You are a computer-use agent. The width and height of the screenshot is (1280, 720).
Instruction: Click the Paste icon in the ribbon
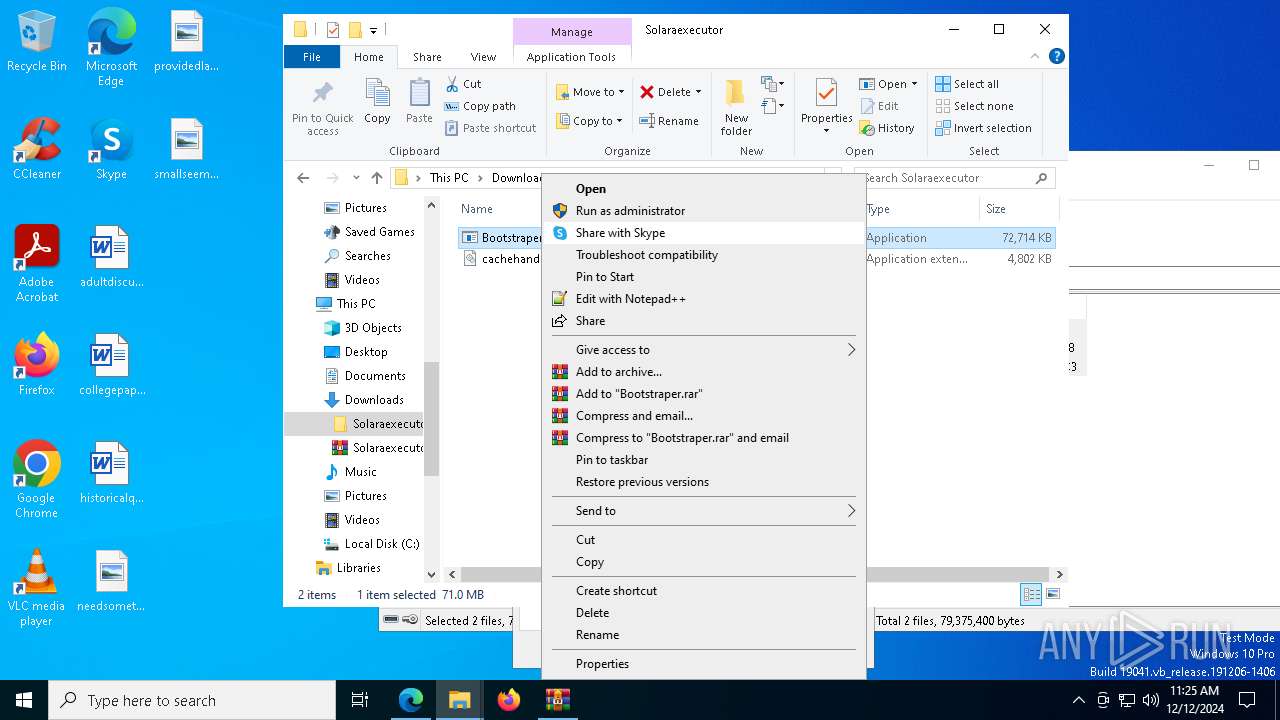[x=419, y=94]
